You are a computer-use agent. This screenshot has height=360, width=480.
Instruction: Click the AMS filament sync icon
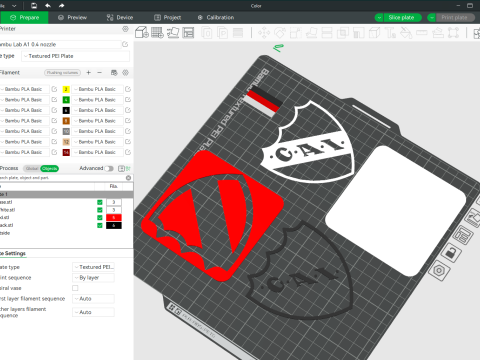[114, 73]
